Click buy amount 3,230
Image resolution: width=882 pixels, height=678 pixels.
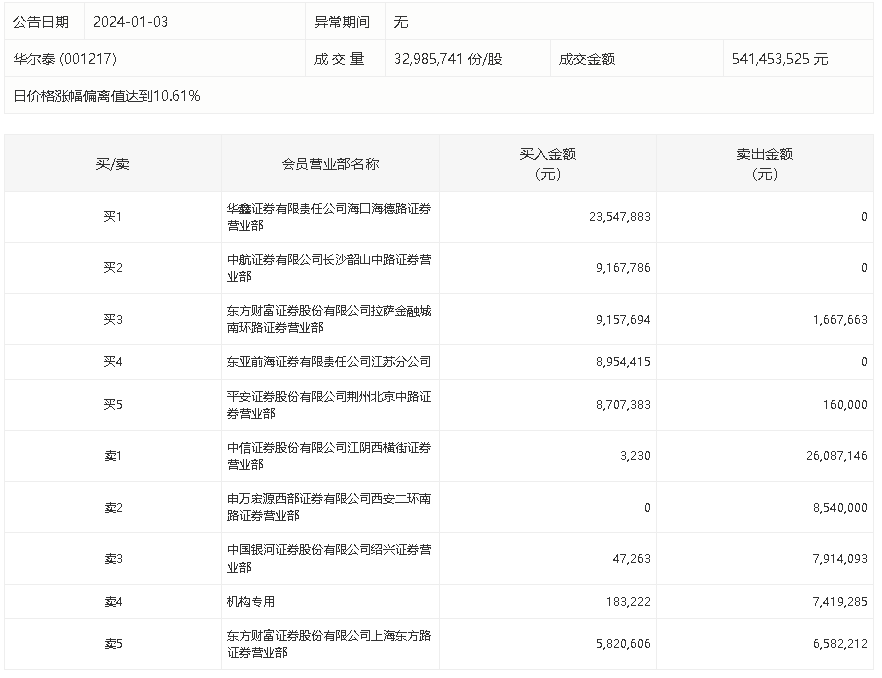pyautogui.click(x=636, y=456)
